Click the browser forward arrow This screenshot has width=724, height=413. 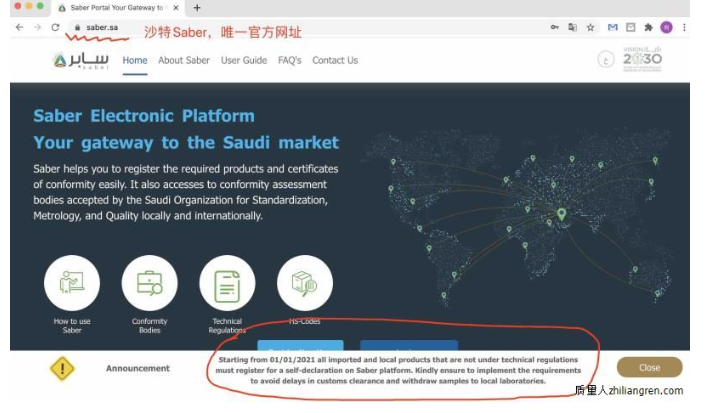pos(37,27)
